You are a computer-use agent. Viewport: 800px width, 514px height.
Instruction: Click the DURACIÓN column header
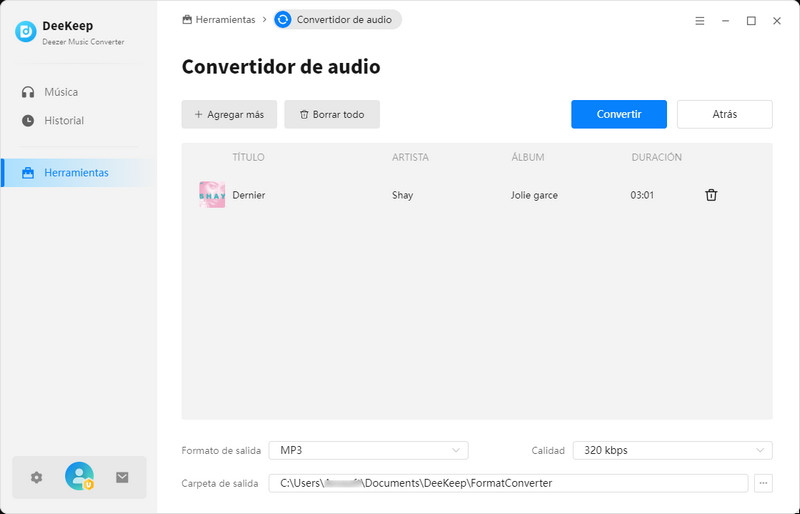(657, 157)
